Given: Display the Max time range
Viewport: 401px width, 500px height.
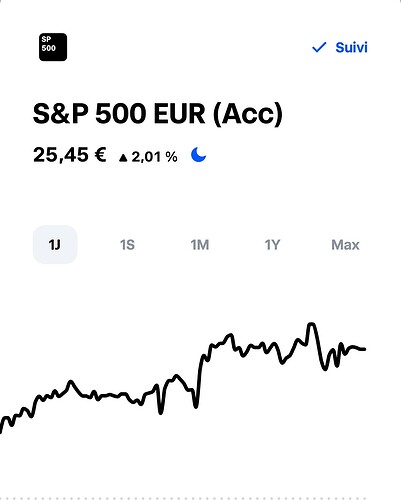Looking at the screenshot, I should pyautogui.click(x=345, y=245).
